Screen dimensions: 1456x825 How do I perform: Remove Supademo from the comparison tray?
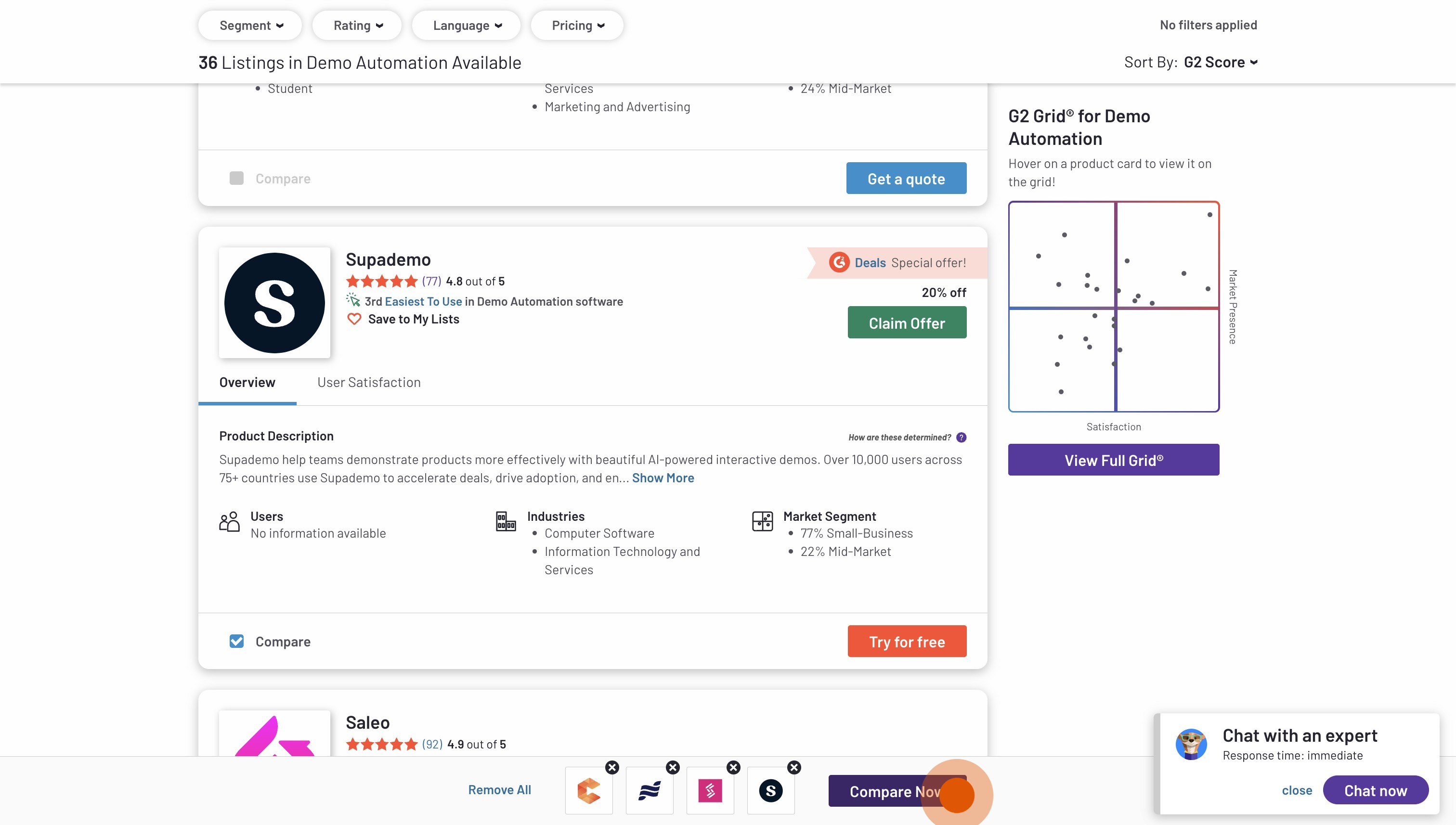point(794,767)
